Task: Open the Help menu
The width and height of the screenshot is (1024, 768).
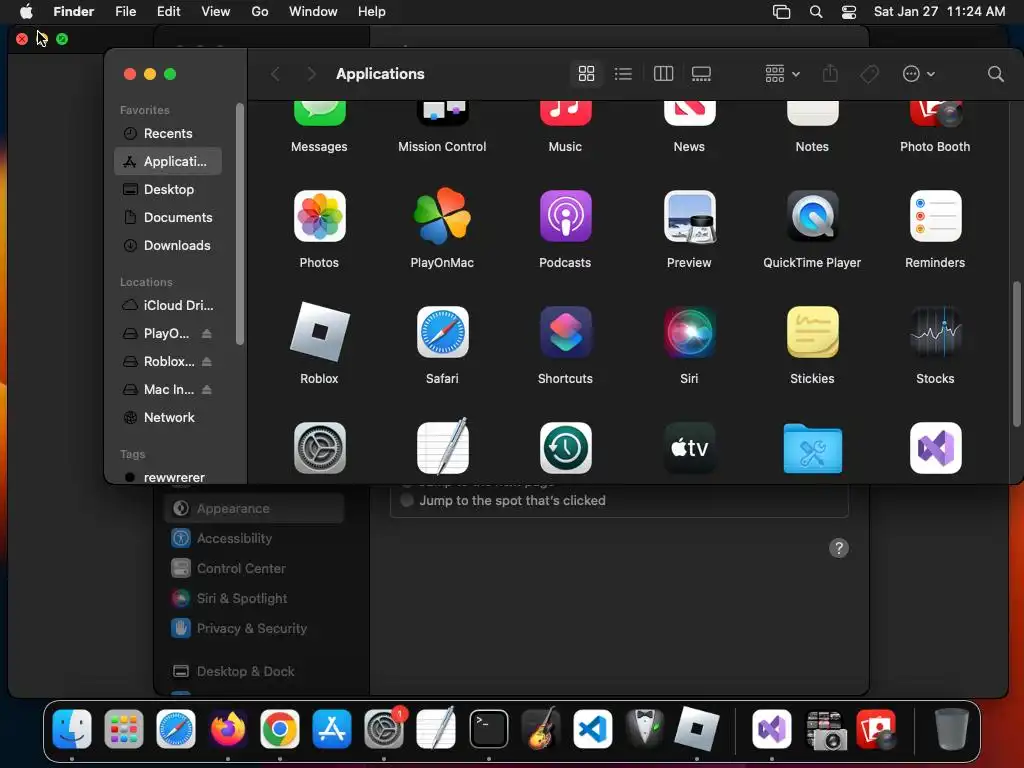Action: (x=372, y=11)
